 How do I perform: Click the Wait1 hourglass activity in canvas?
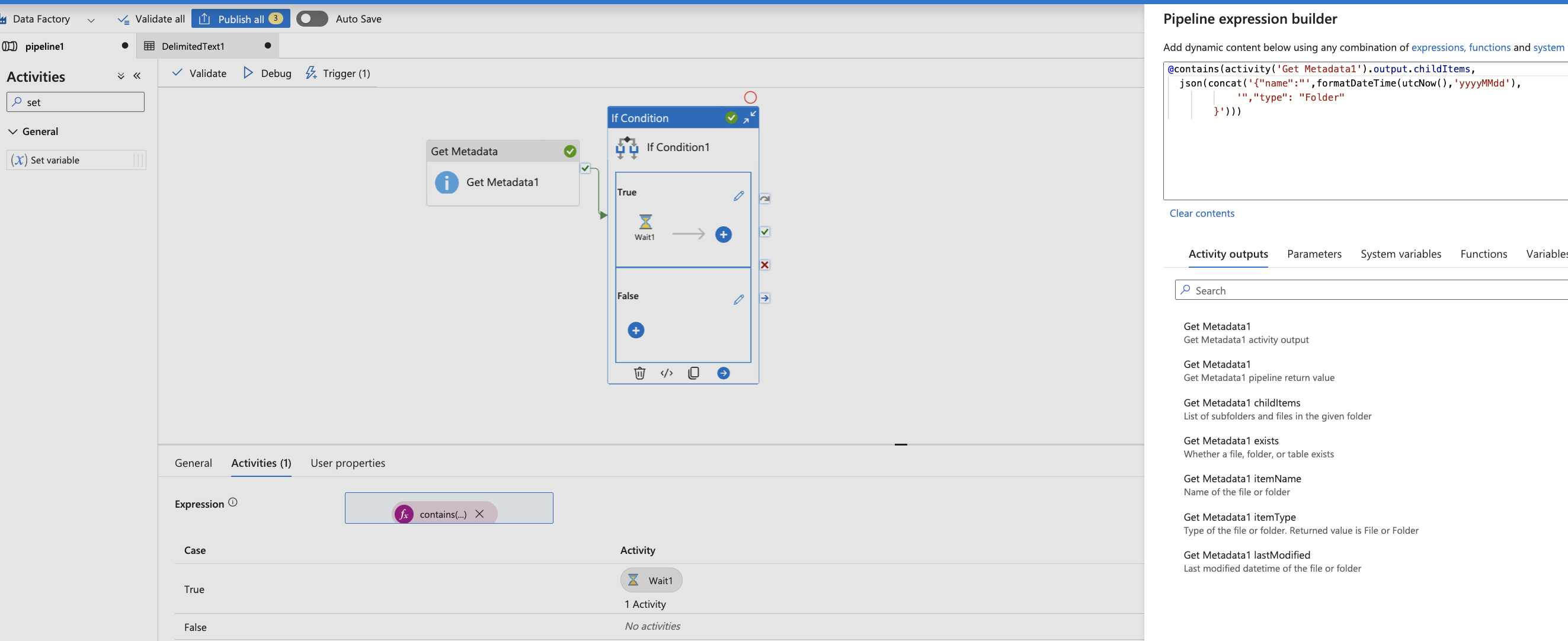coord(645,227)
